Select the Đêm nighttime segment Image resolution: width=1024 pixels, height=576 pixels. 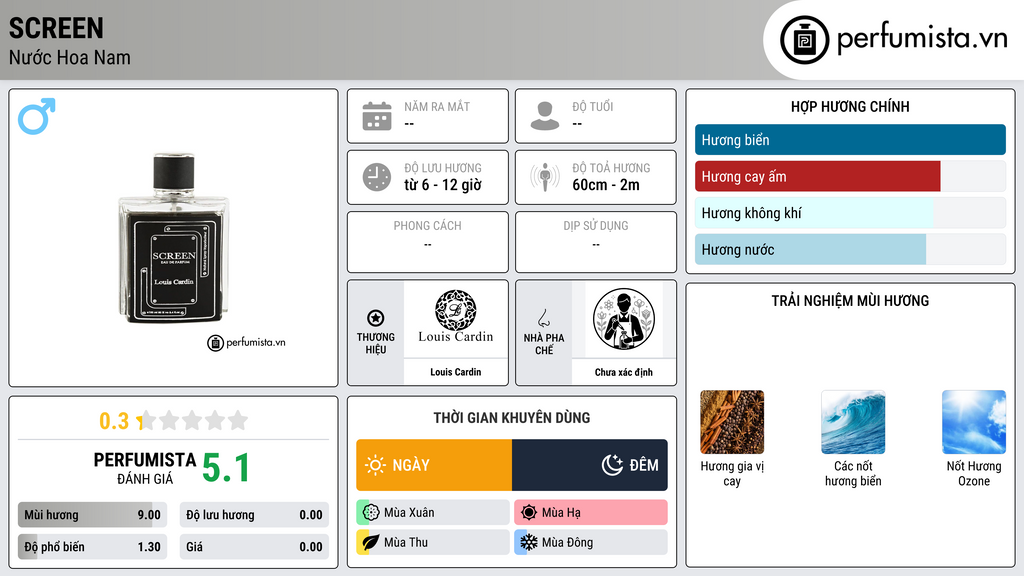(590, 465)
